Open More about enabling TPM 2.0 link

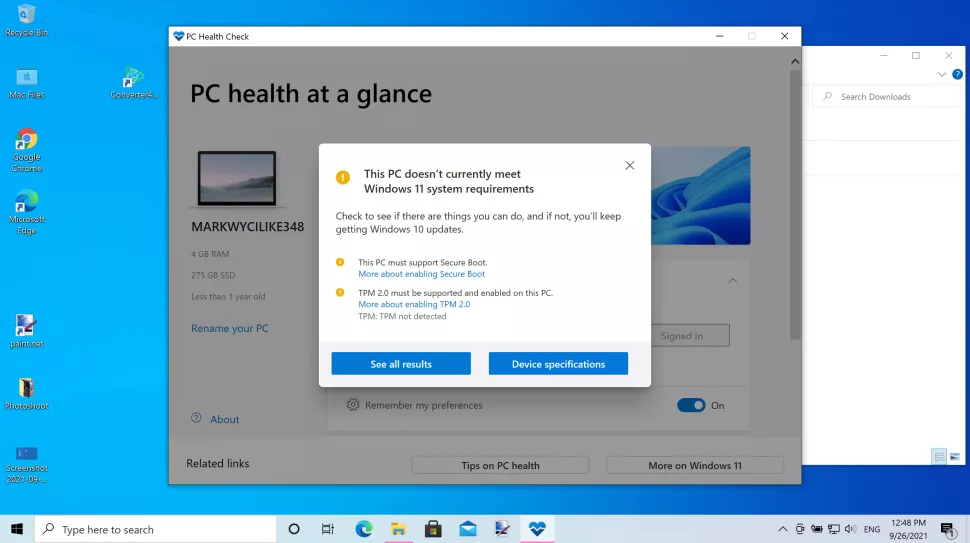(414, 304)
